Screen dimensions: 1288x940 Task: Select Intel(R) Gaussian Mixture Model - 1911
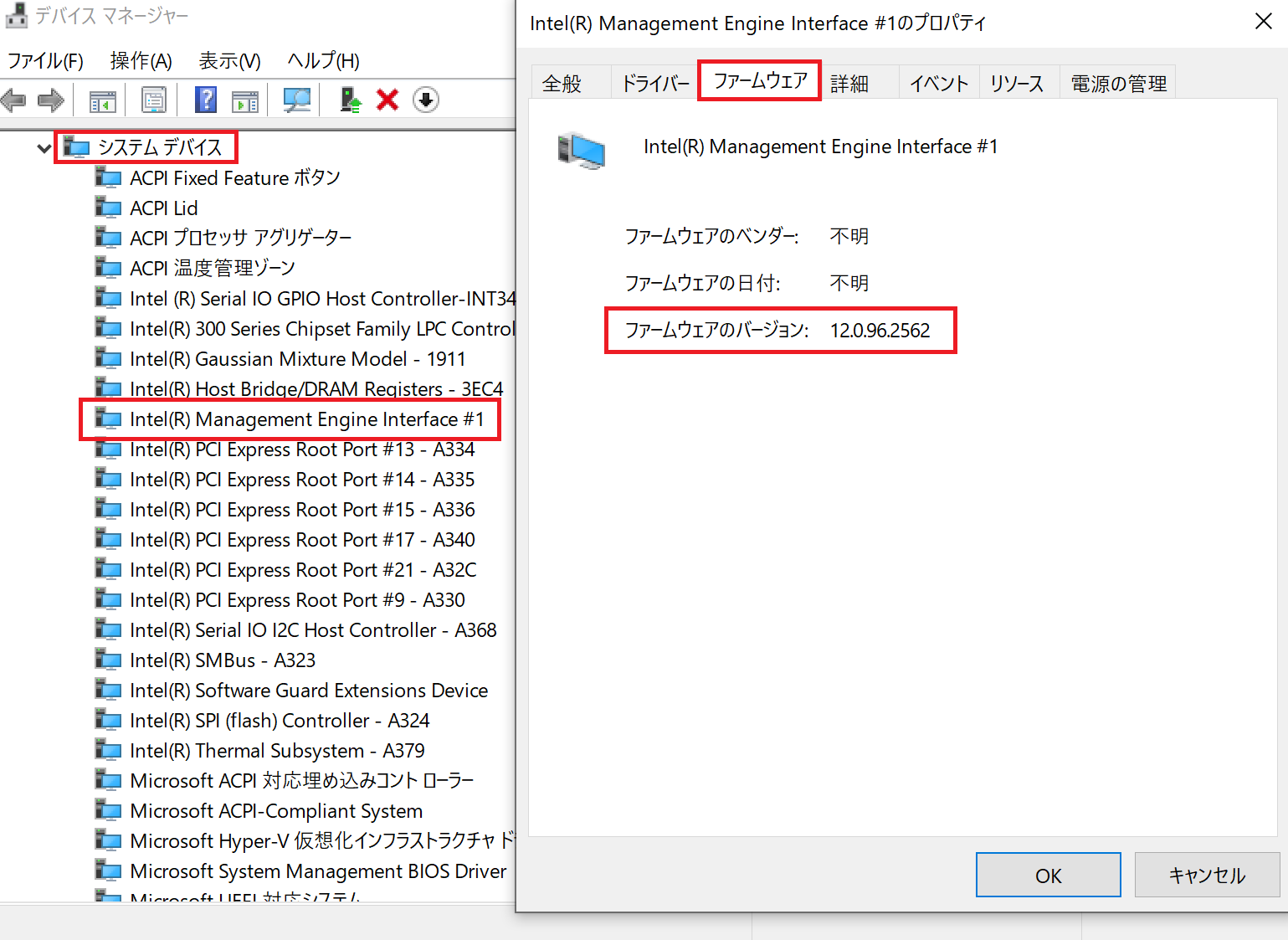[x=298, y=358]
